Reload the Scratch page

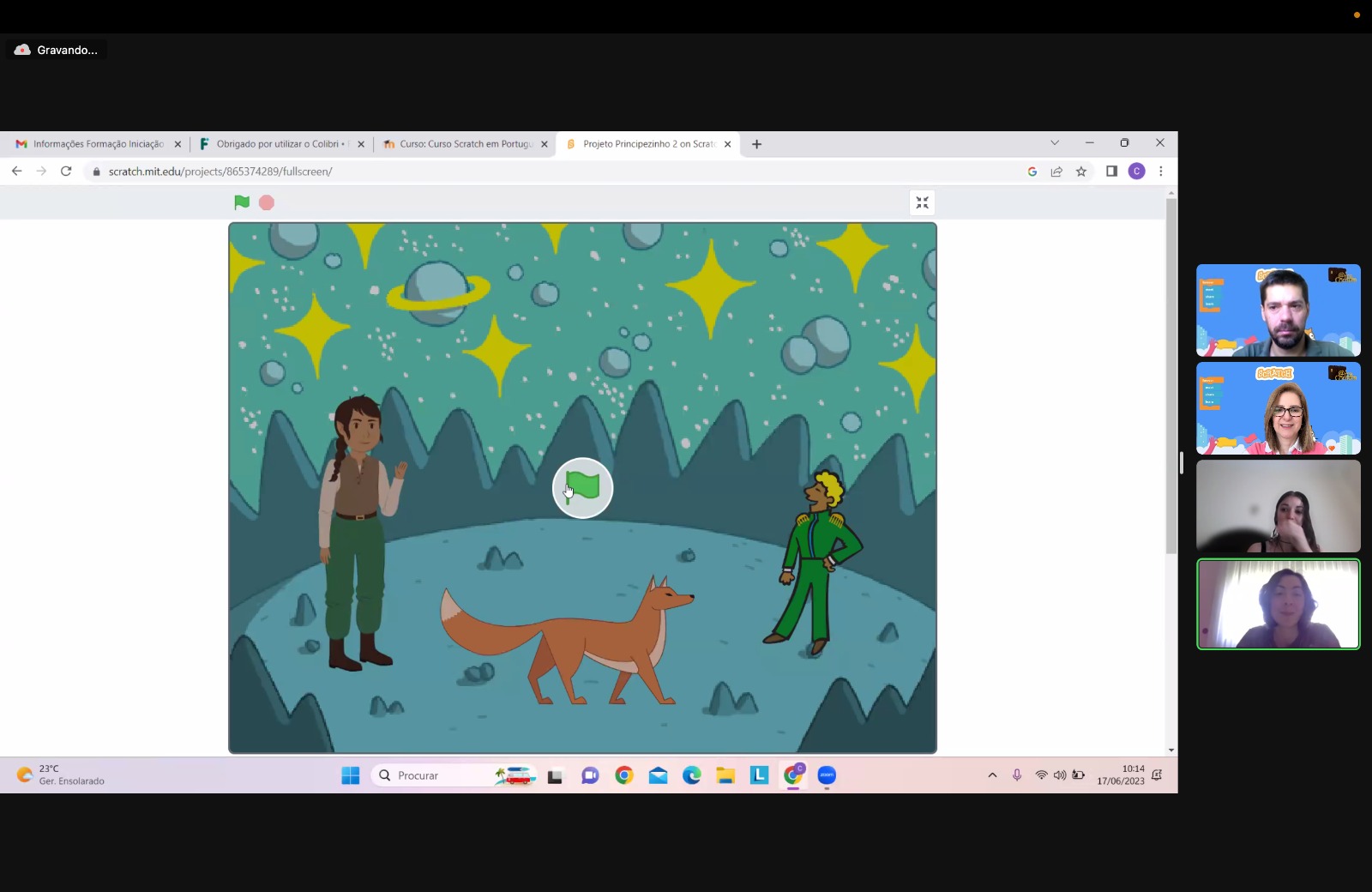[x=66, y=172]
